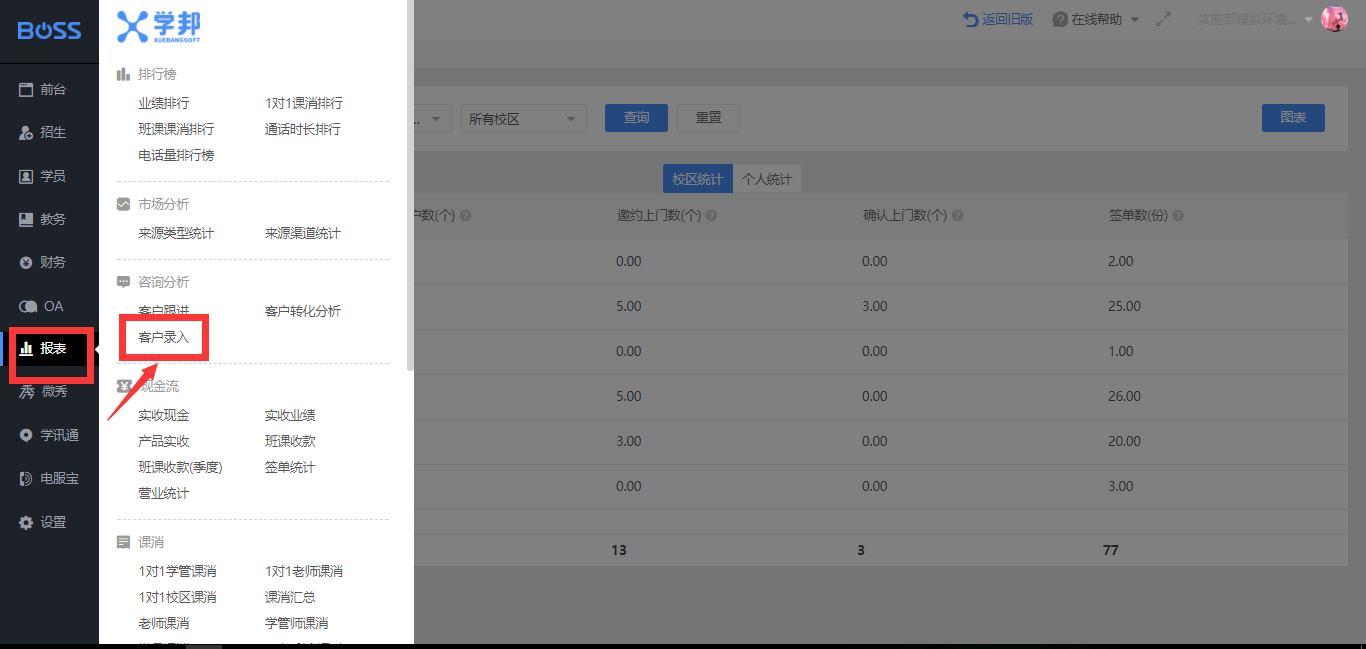Click the 邀约上门数 total 13

click(619, 550)
